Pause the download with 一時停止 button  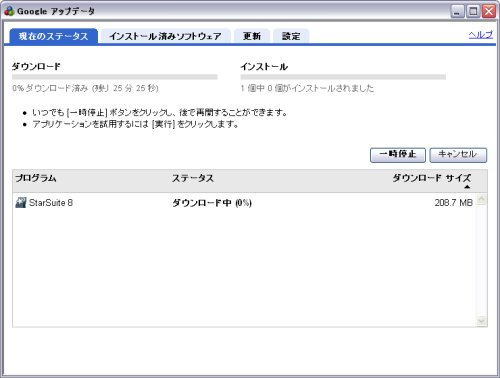[x=398, y=155]
